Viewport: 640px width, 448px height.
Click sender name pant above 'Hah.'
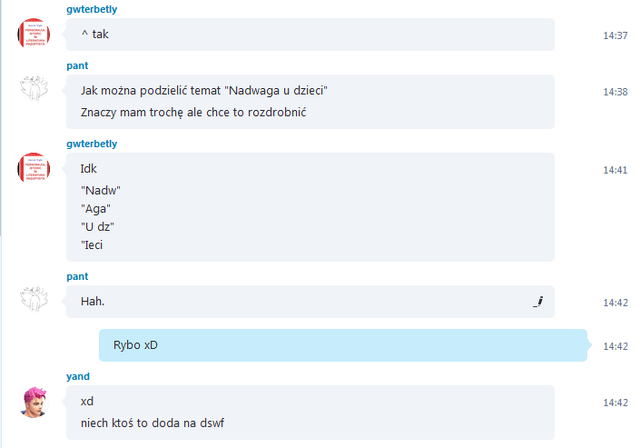[x=77, y=277]
